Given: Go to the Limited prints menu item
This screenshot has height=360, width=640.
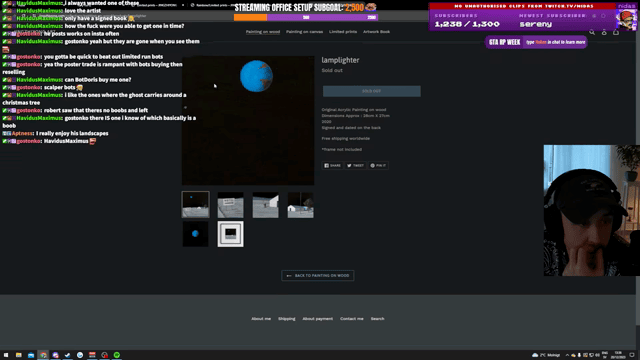Looking at the screenshot, I should (x=343, y=31).
